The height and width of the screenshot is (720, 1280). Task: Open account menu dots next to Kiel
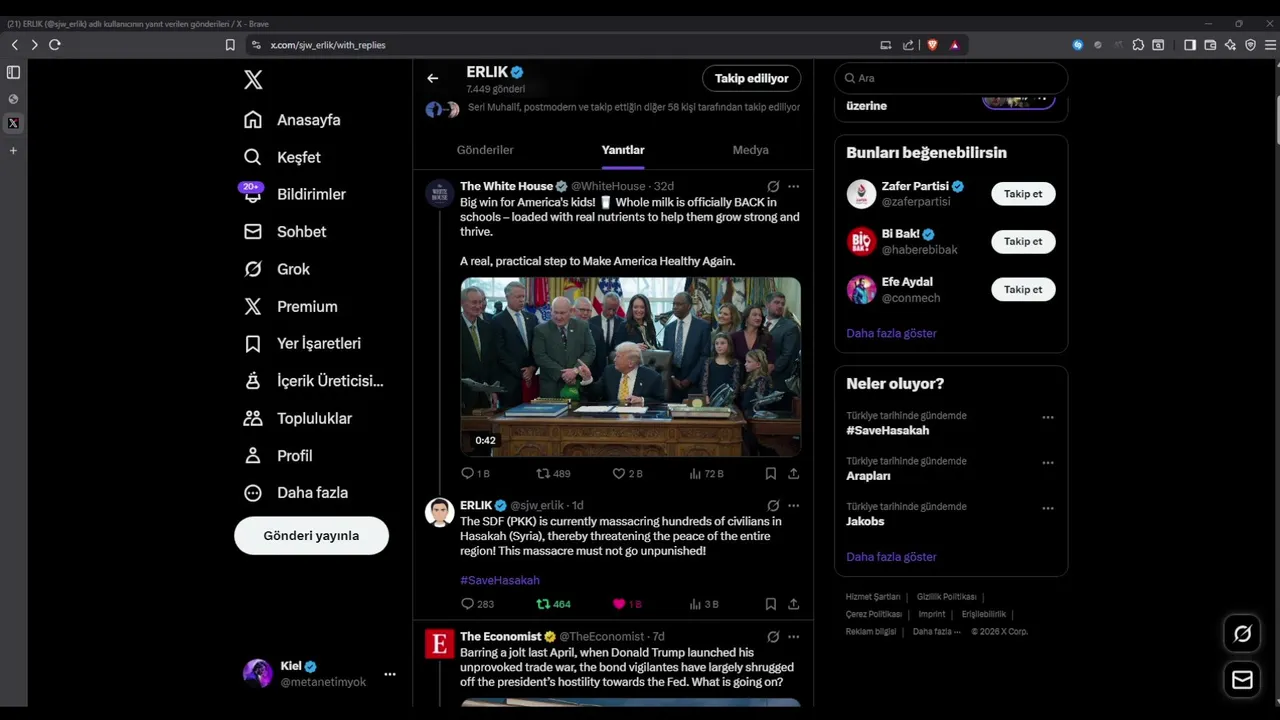(390, 674)
